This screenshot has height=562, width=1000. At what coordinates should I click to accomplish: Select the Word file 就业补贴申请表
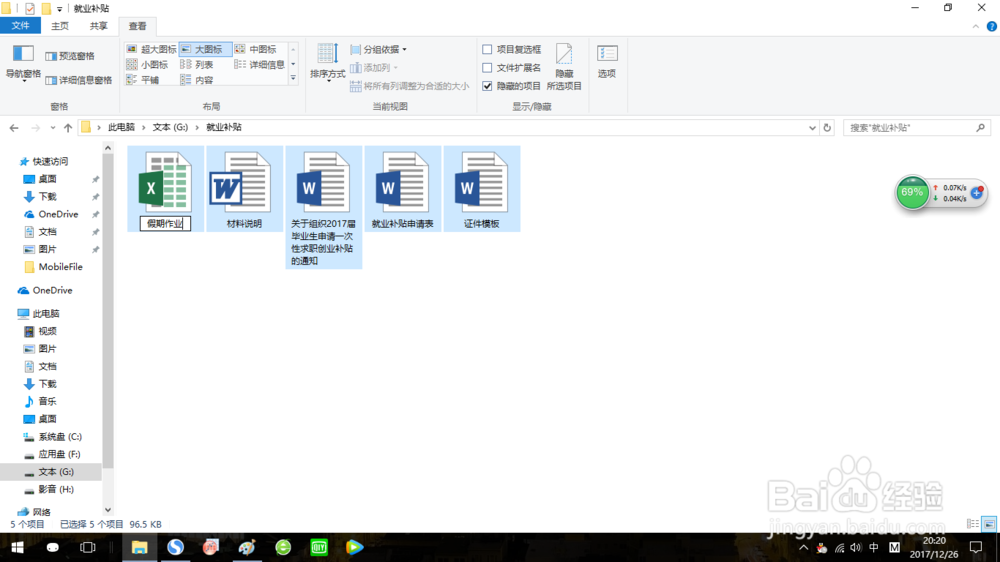click(x=402, y=189)
